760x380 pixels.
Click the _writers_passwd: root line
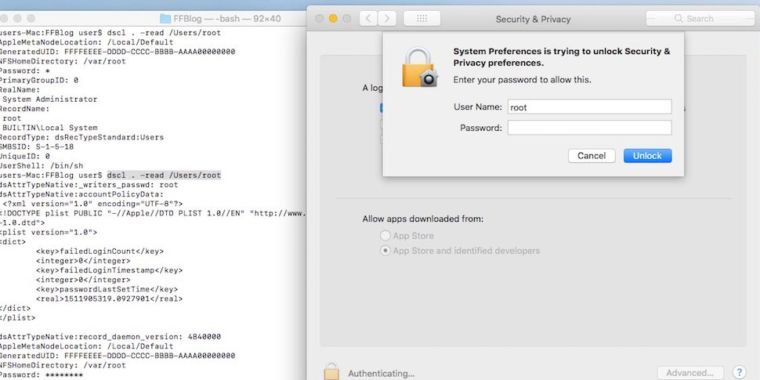89,185
